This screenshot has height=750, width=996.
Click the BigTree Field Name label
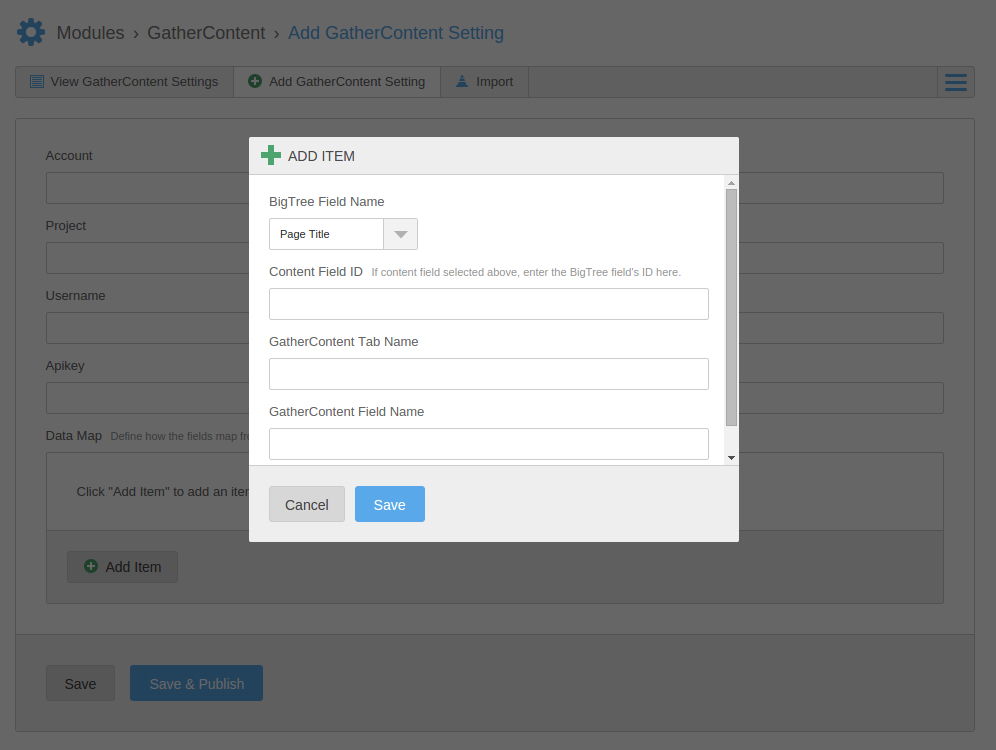326,201
